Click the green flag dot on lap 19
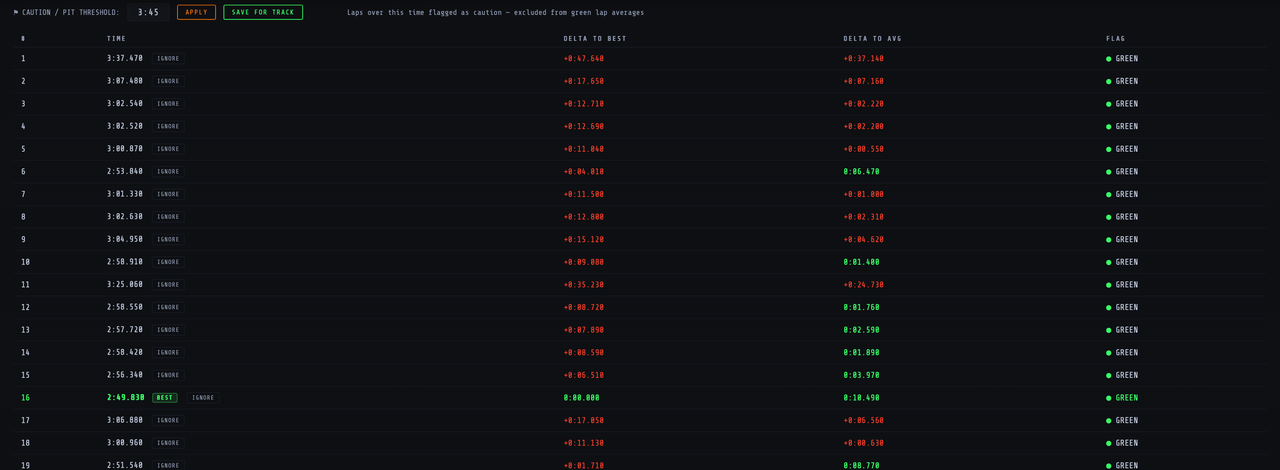 pyautogui.click(x=1109, y=466)
